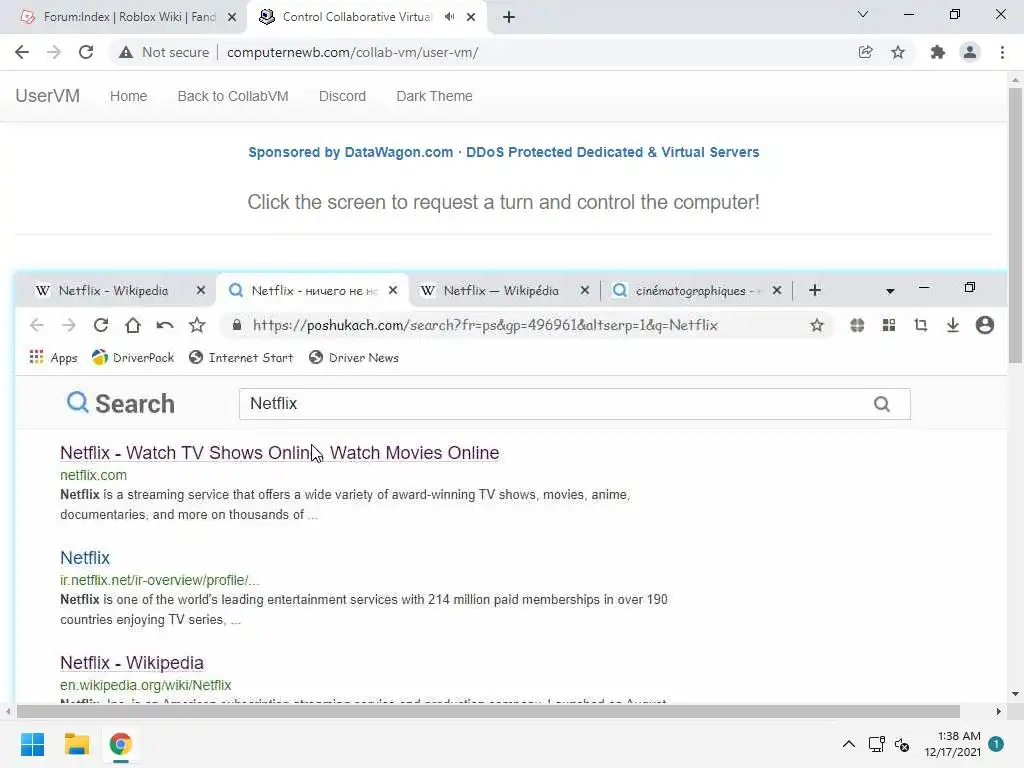This screenshot has height=768, width=1024.
Task: Click Chrome icon on taskbar
Action: point(121,744)
